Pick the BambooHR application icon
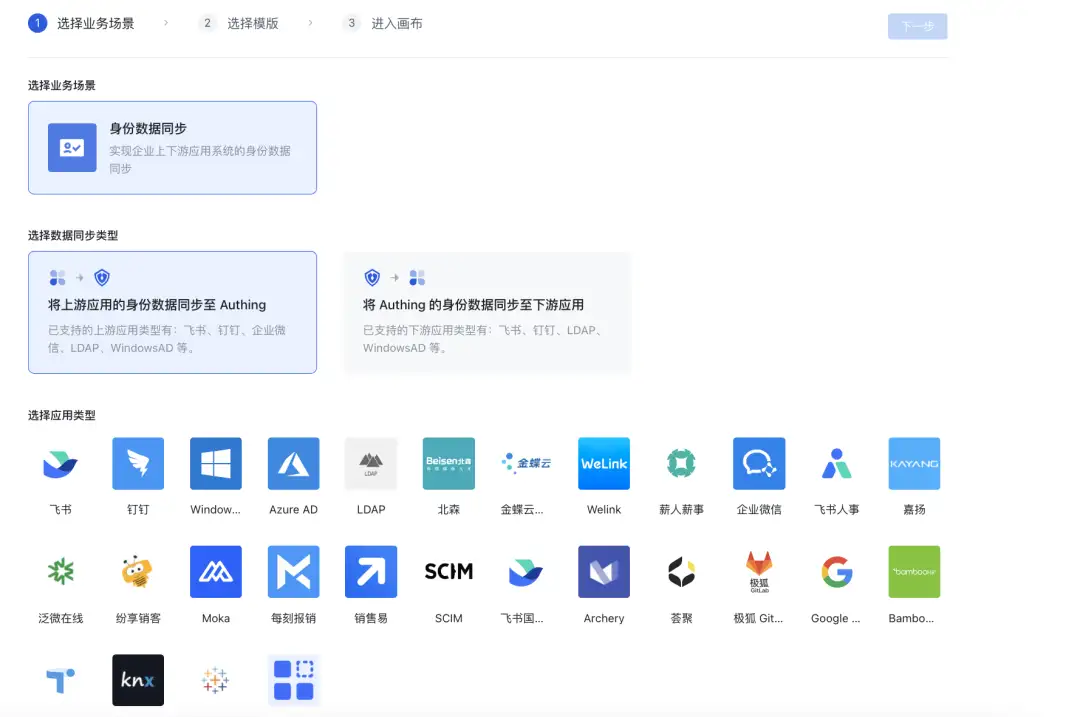The width and height of the screenshot is (1080, 717). (914, 572)
